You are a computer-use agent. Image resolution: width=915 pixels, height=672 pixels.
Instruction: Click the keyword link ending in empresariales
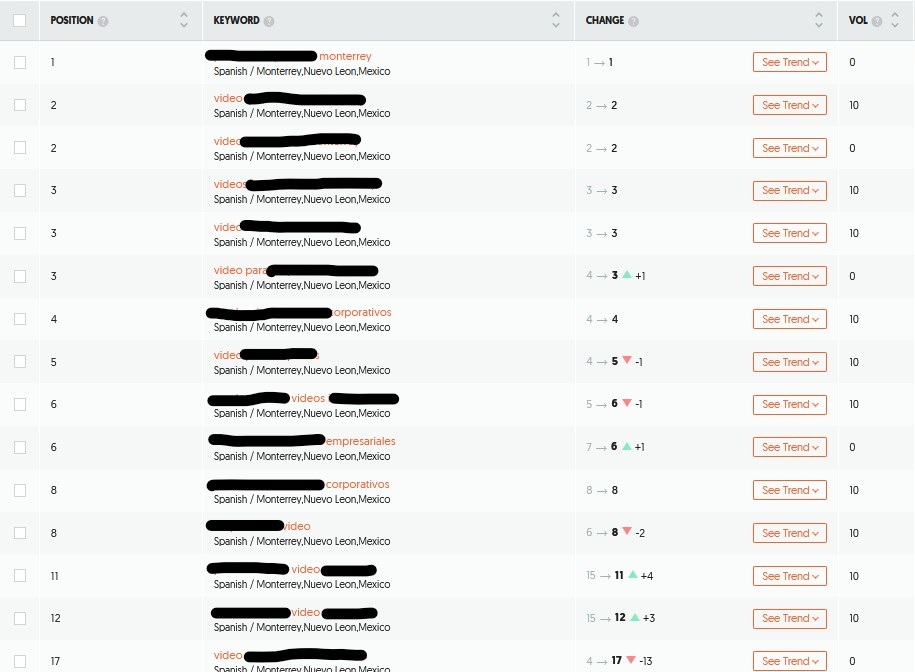[360, 441]
